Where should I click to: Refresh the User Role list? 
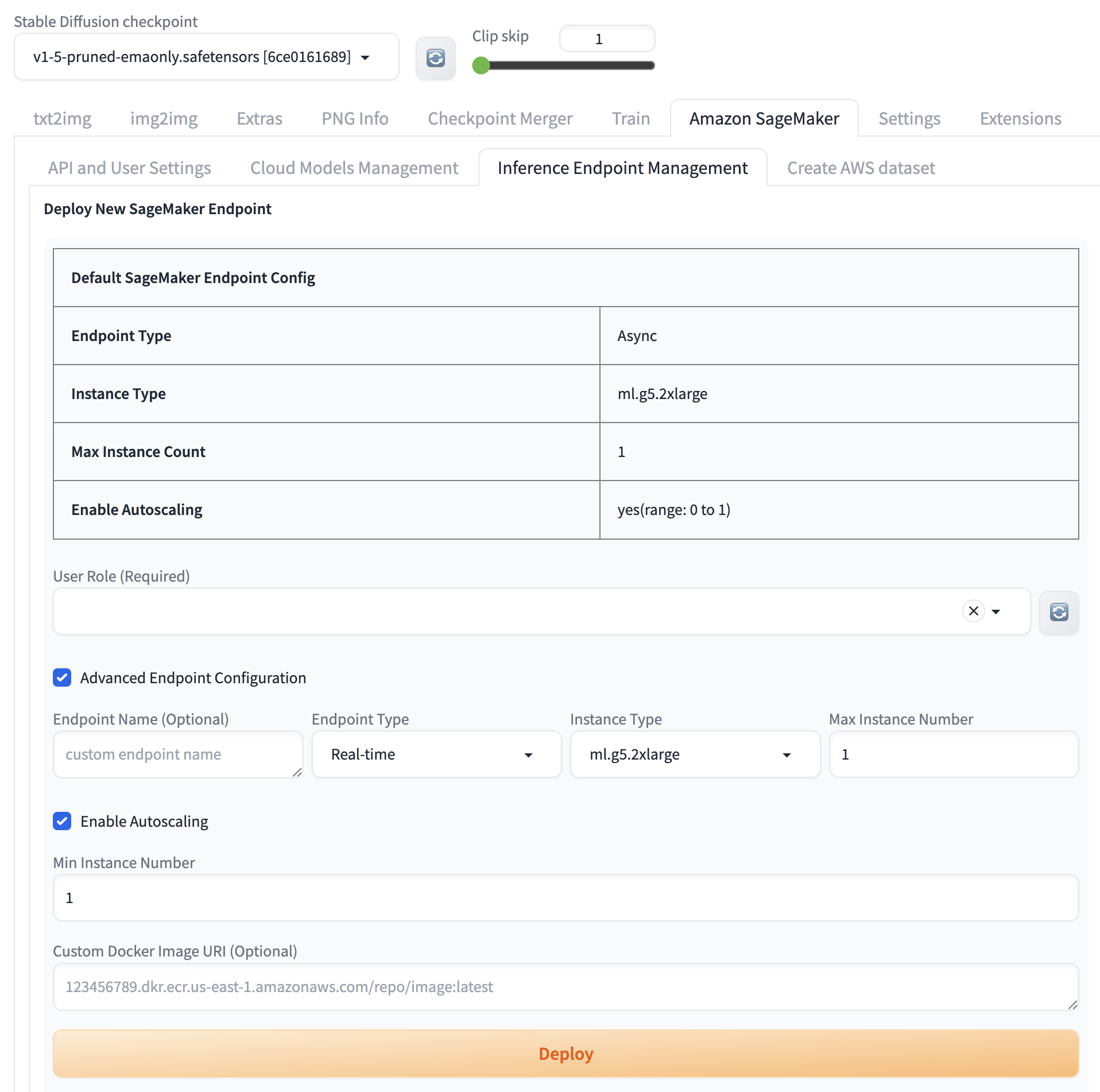pyautogui.click(x=1059, y=612)
